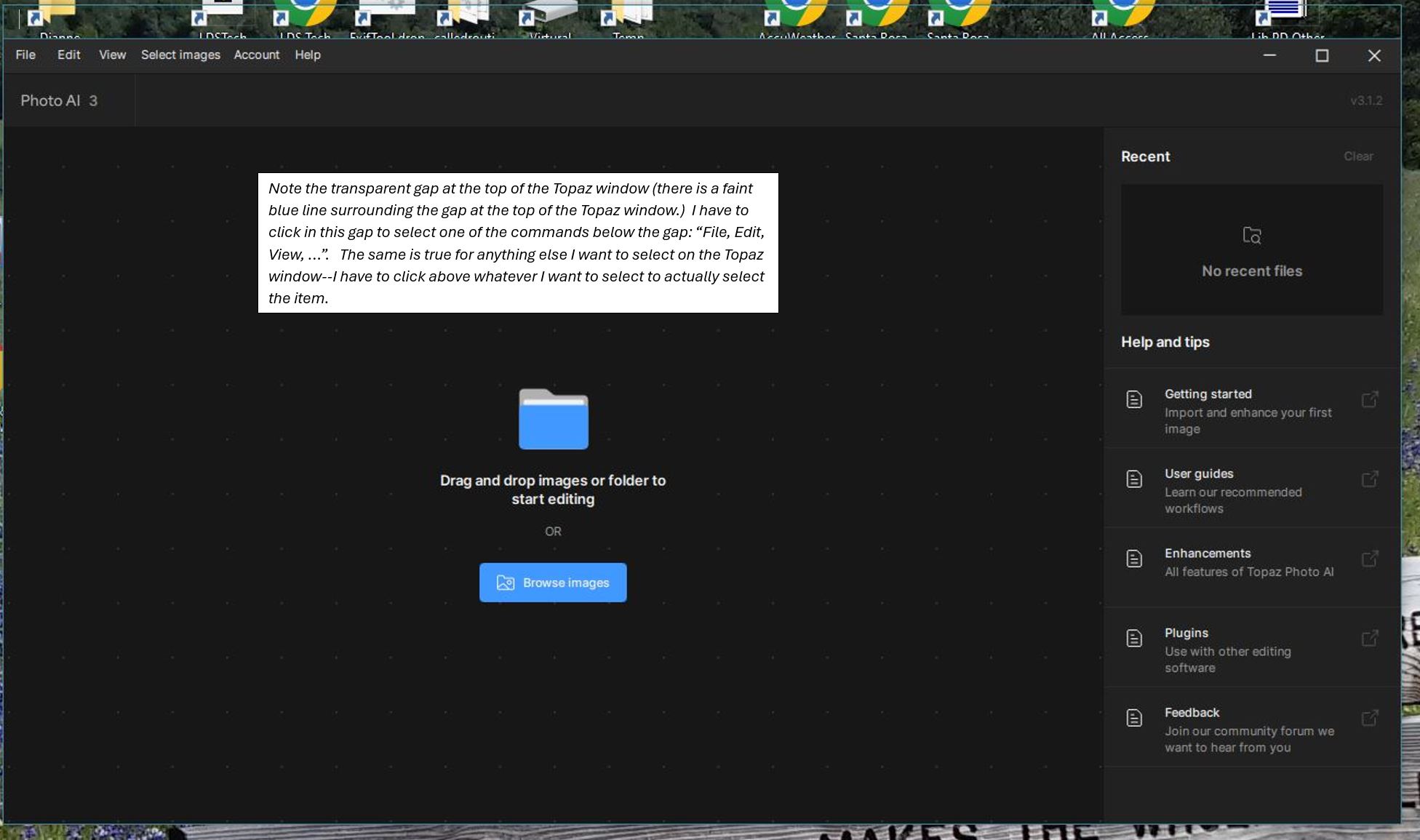The image size is (1420, 840).
Task: Click the document icon beside Getting started
Action: coord(1134,399)
